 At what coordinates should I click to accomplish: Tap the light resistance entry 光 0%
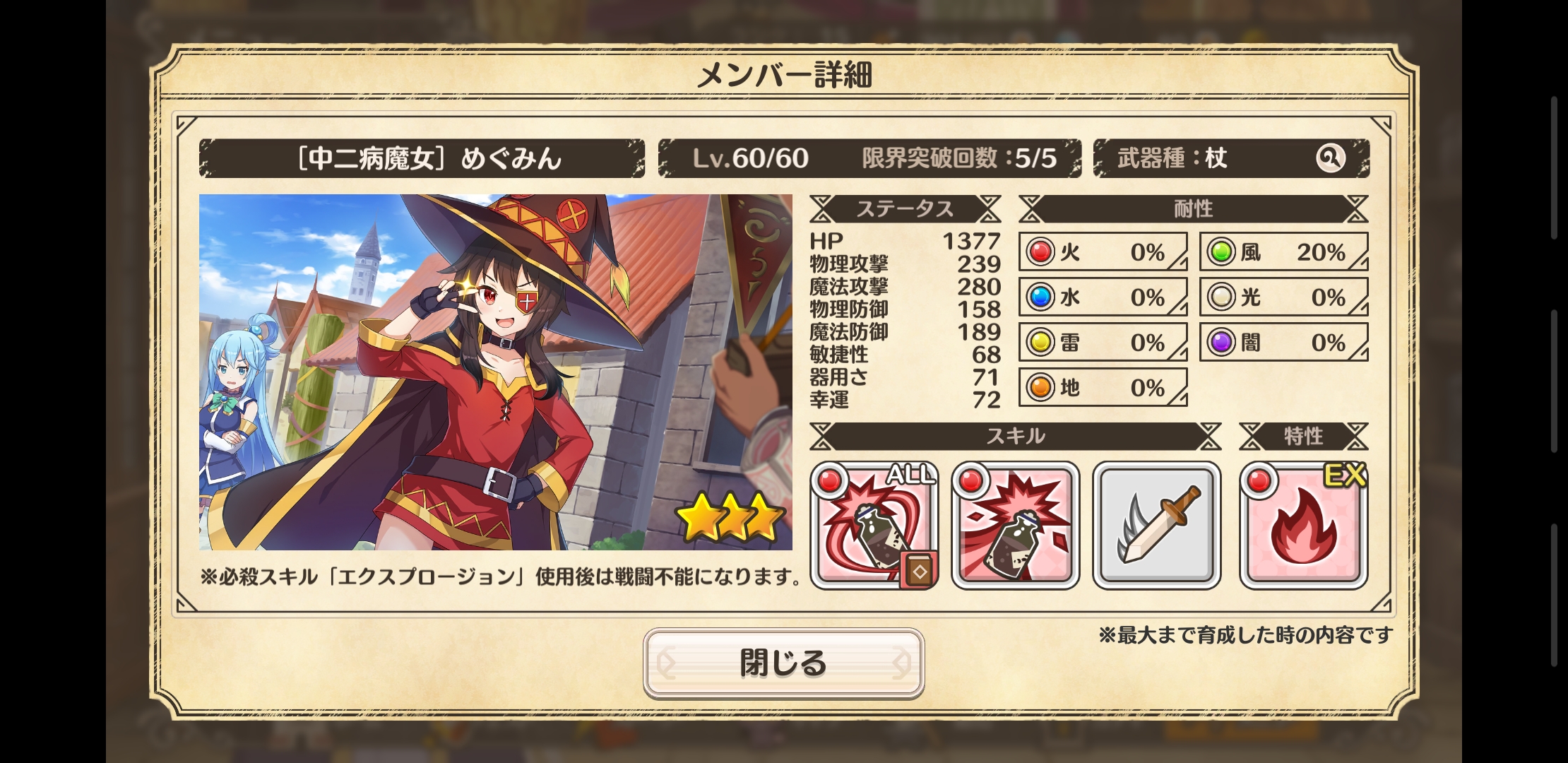1284,297
